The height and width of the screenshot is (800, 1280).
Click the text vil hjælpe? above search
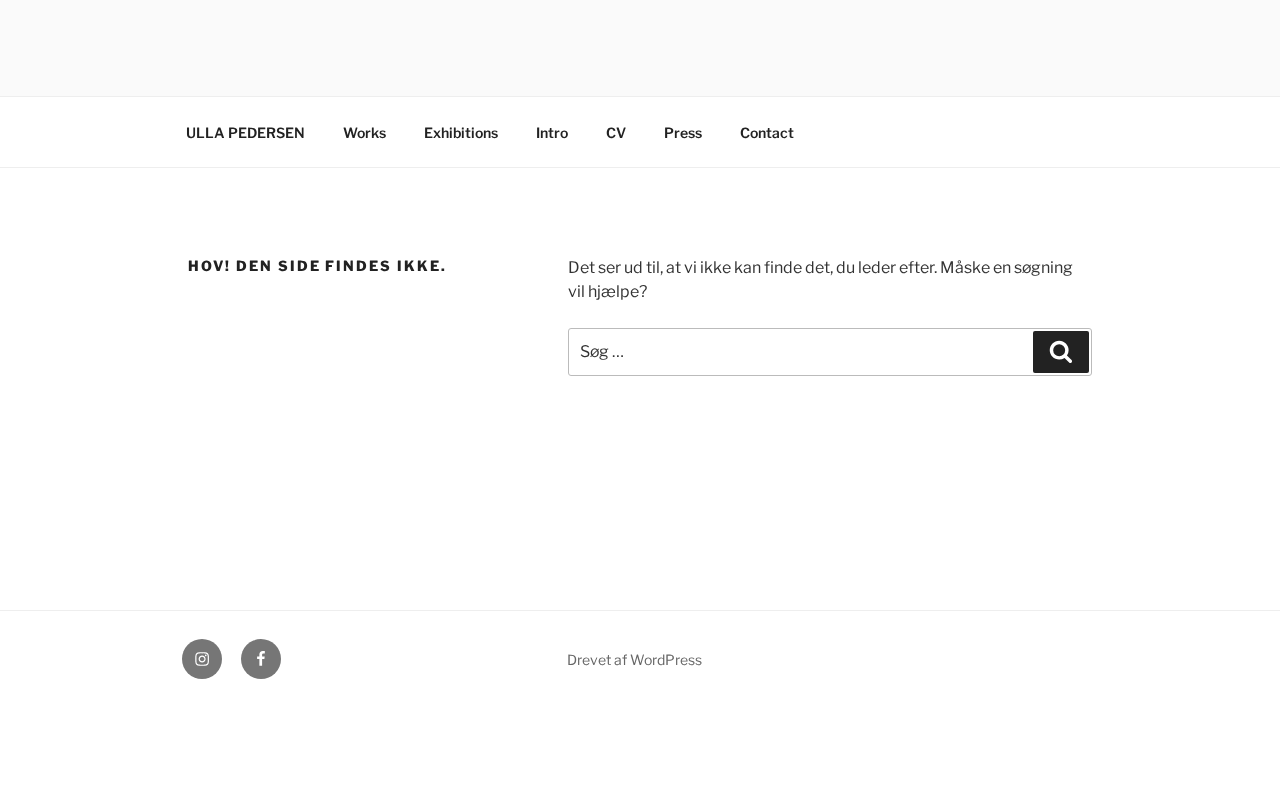tap(607, 292)
